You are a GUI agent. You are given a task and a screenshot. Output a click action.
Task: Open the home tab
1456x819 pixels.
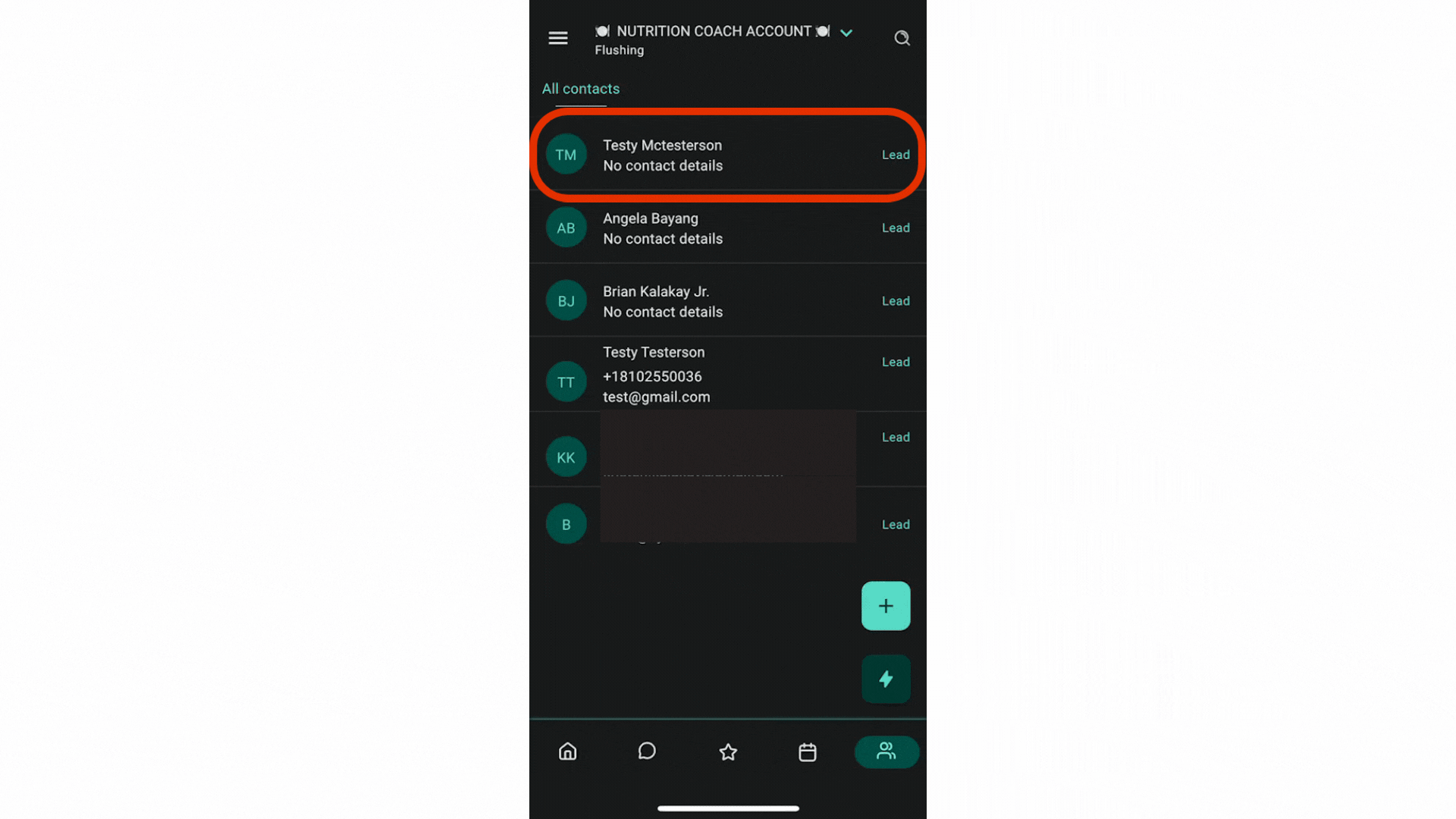pyautogui.click(x=567, y=751)
